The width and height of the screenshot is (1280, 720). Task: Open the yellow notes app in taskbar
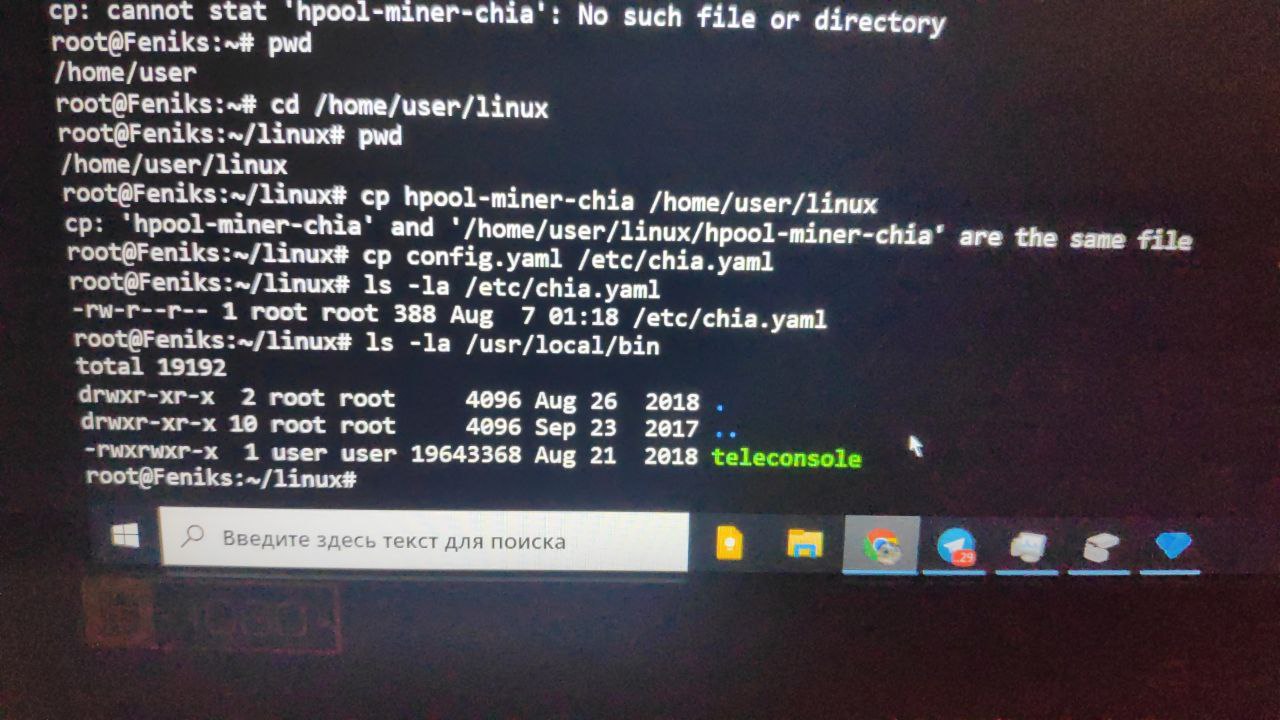tap(730, 543)
